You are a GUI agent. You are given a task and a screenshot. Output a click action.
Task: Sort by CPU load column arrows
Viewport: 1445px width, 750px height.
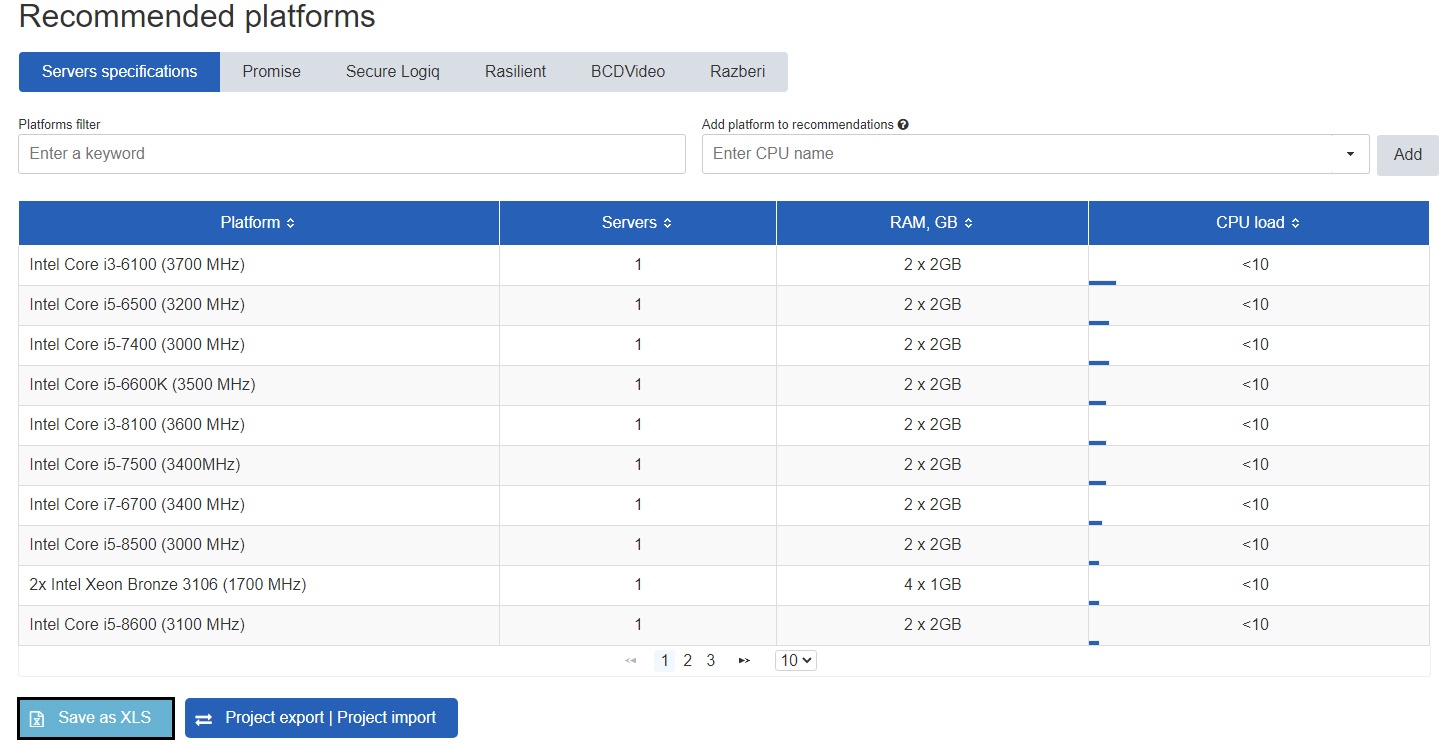[x=1295, y=223]
